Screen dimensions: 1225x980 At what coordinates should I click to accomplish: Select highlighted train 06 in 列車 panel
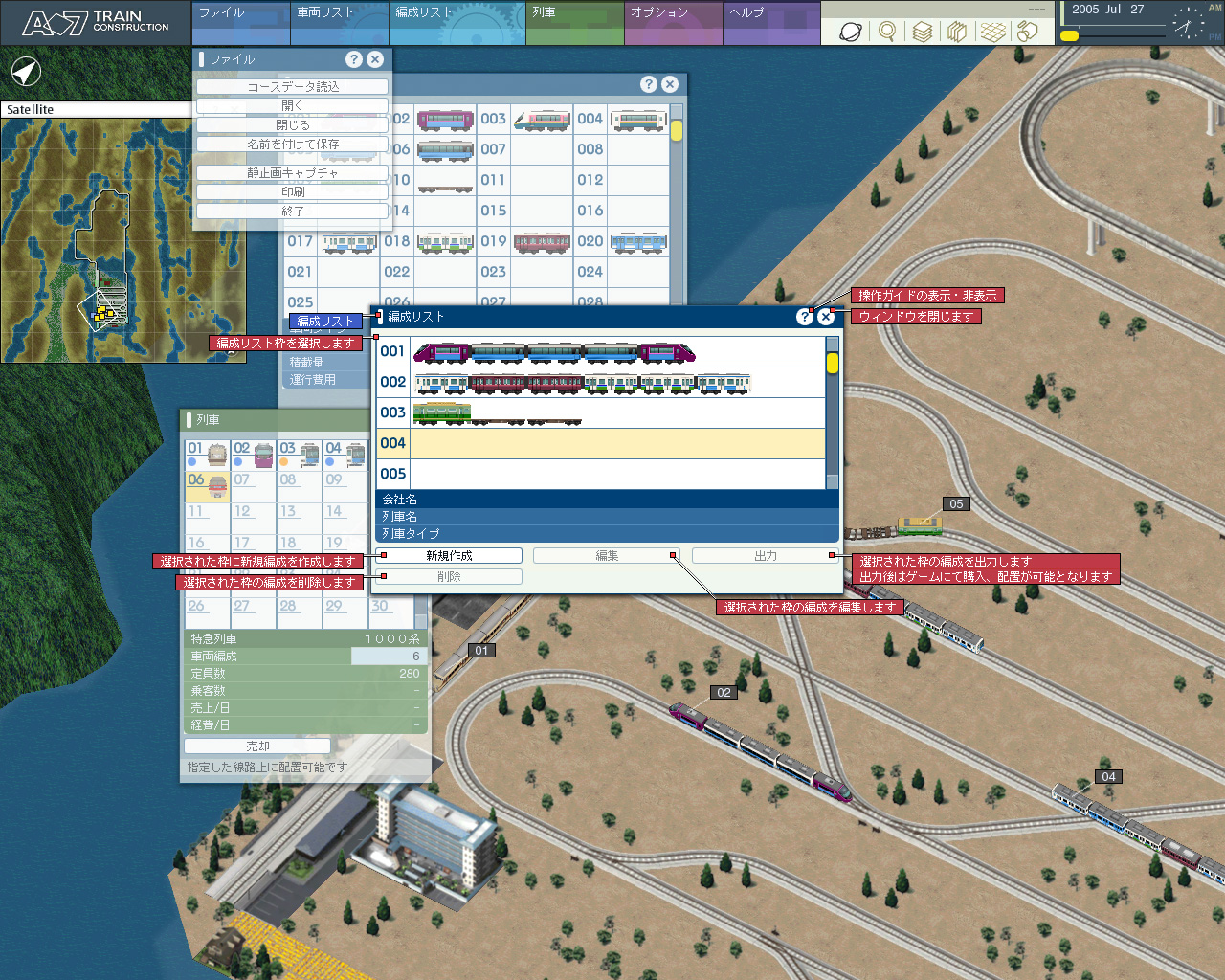pyautogui.click(x=208, y=487)
